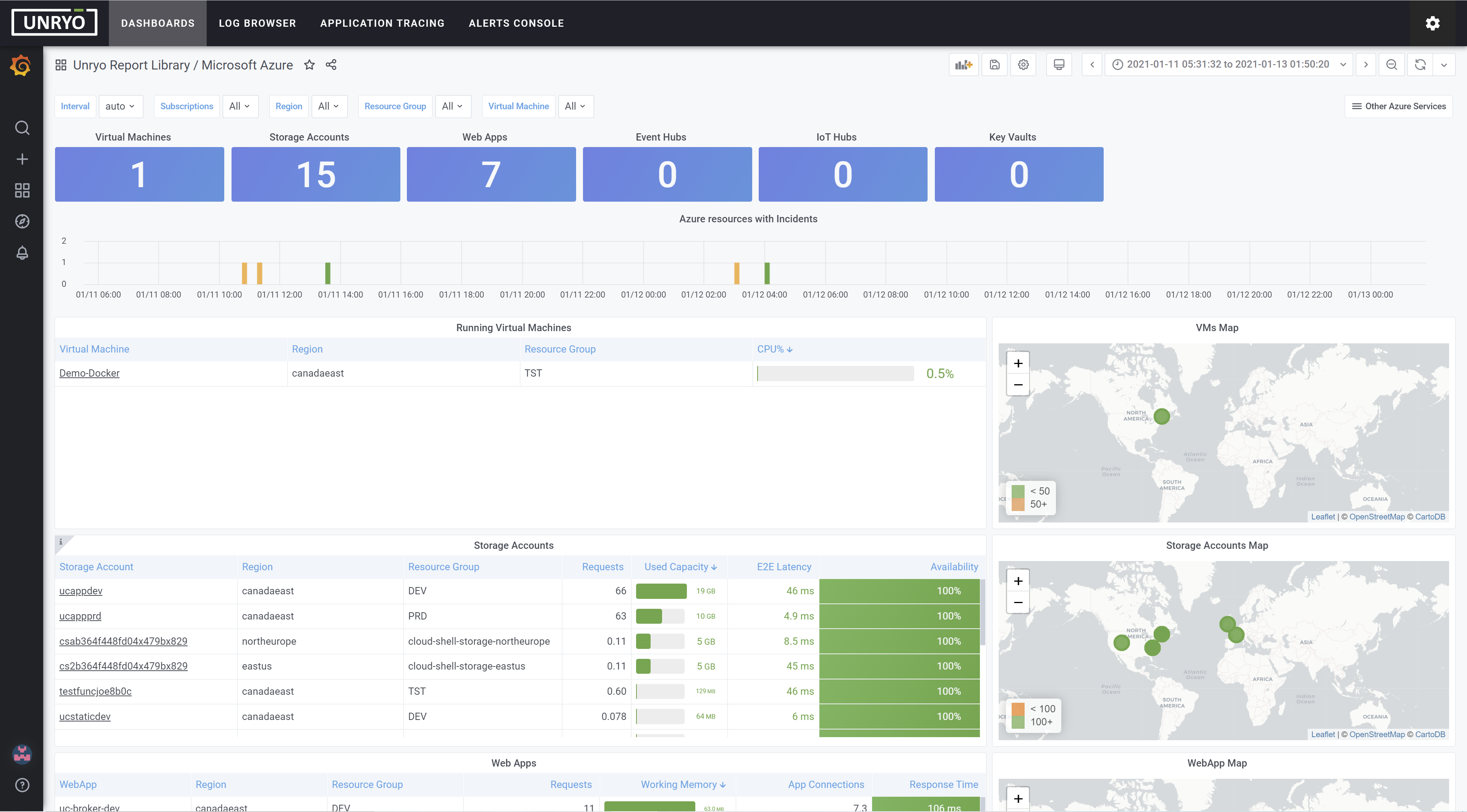Open the ucappdev storage account
This screenshot has height=812, width=1467.
[x=81, y=590]
